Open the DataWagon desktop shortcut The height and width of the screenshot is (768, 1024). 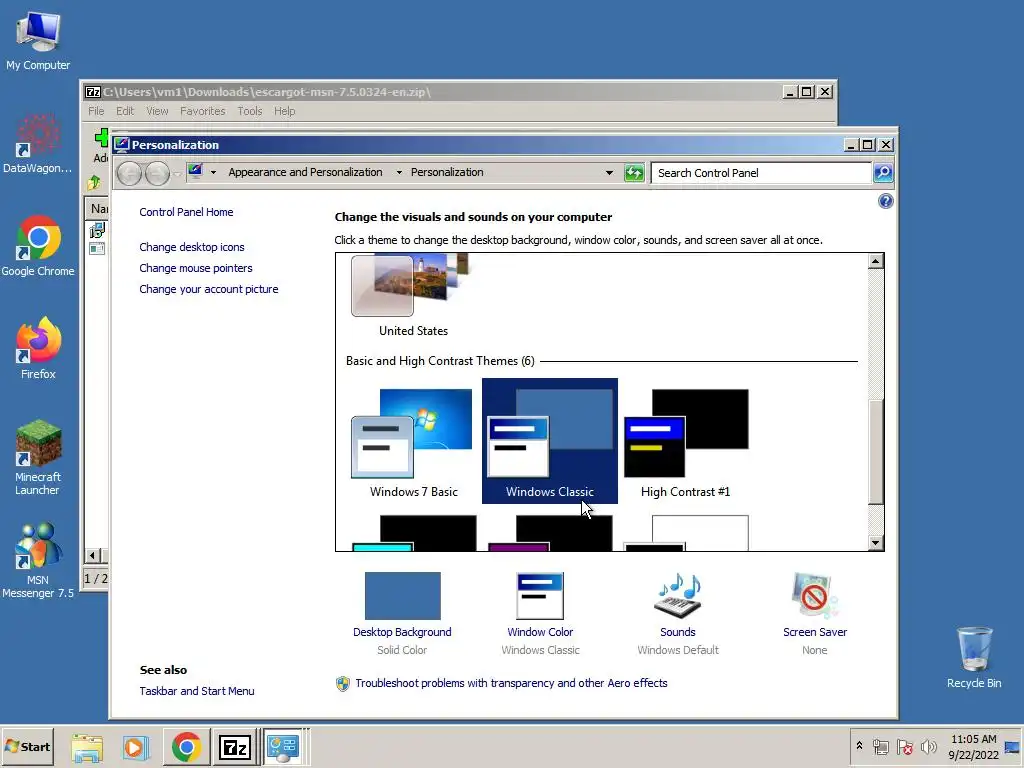pos(38,143)
